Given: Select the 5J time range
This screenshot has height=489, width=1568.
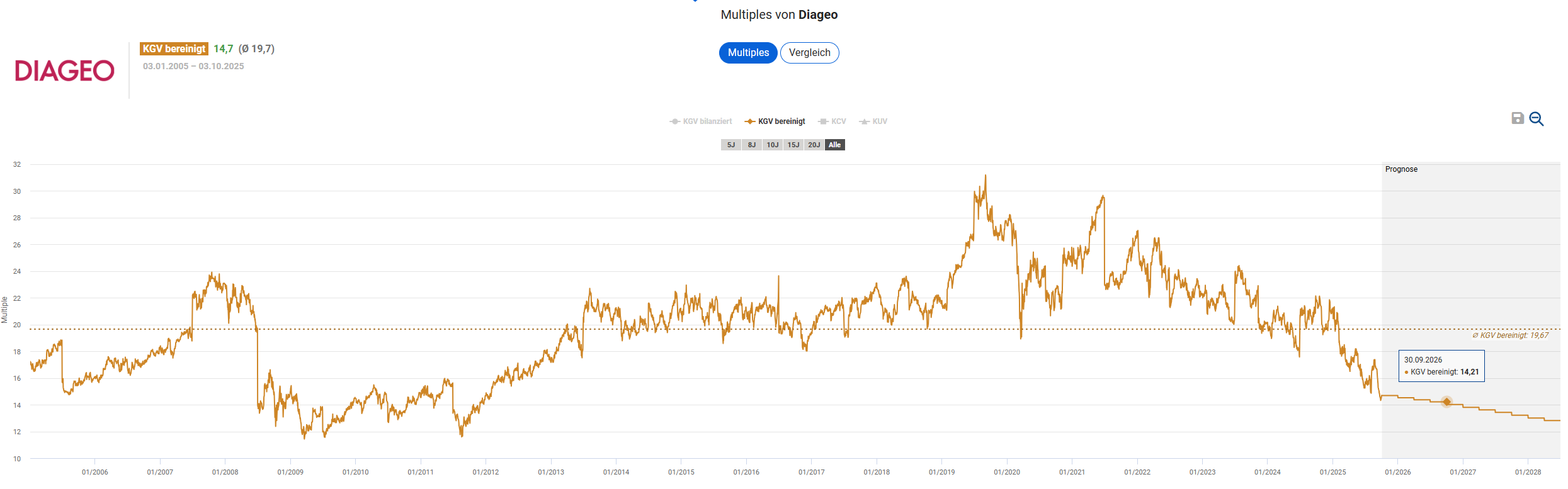Looking at the screenshot, I should tap(731, 145).
